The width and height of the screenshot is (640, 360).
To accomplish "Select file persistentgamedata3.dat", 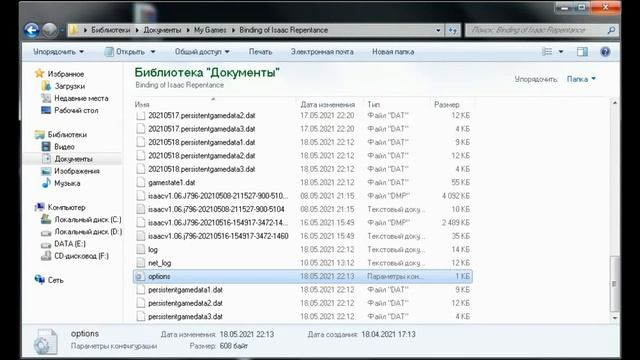I will [x=302, y=316].
